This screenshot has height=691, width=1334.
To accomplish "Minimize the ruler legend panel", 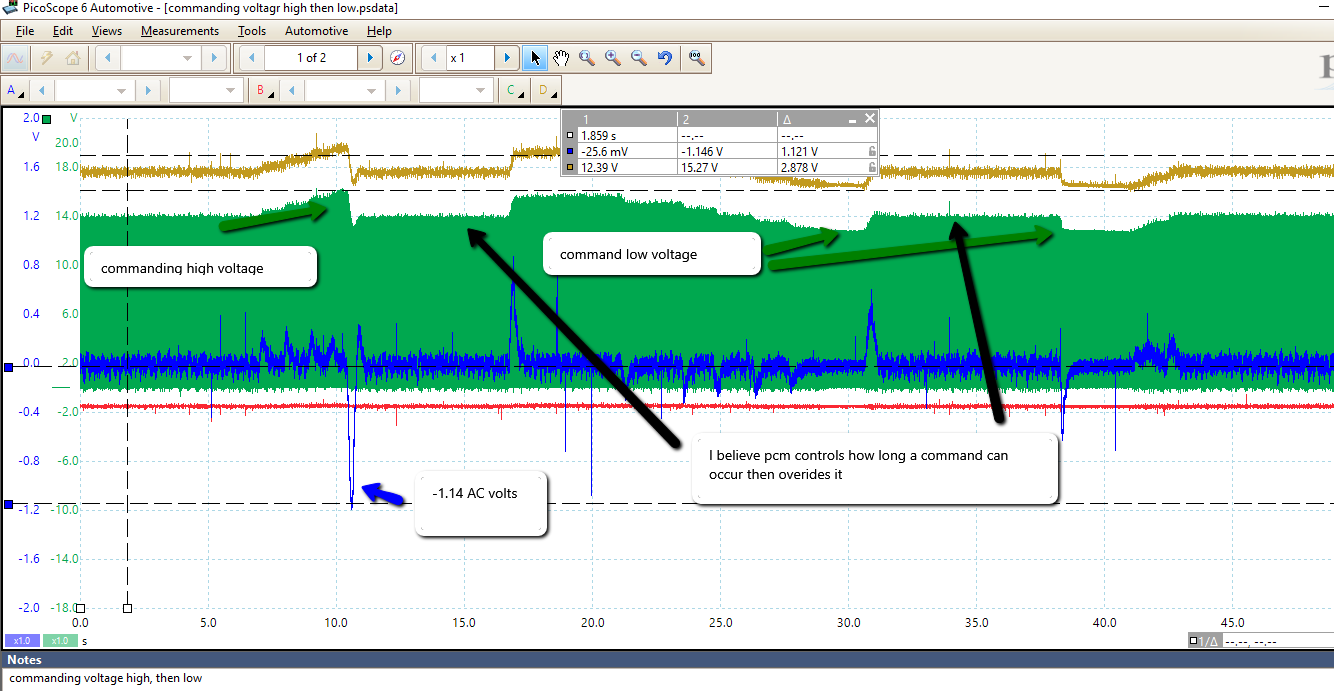I will [852, 119].
